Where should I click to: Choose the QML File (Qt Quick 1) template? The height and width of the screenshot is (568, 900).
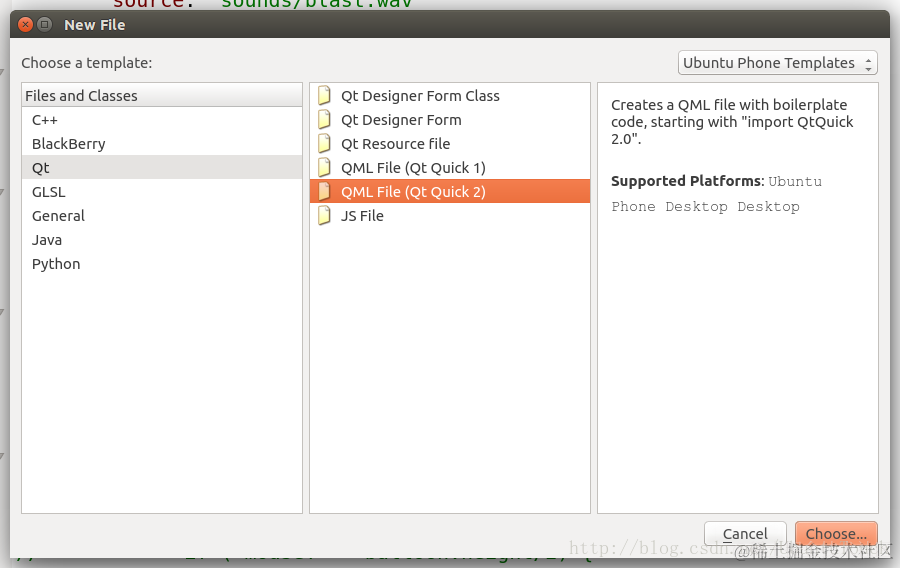point(449,168)
